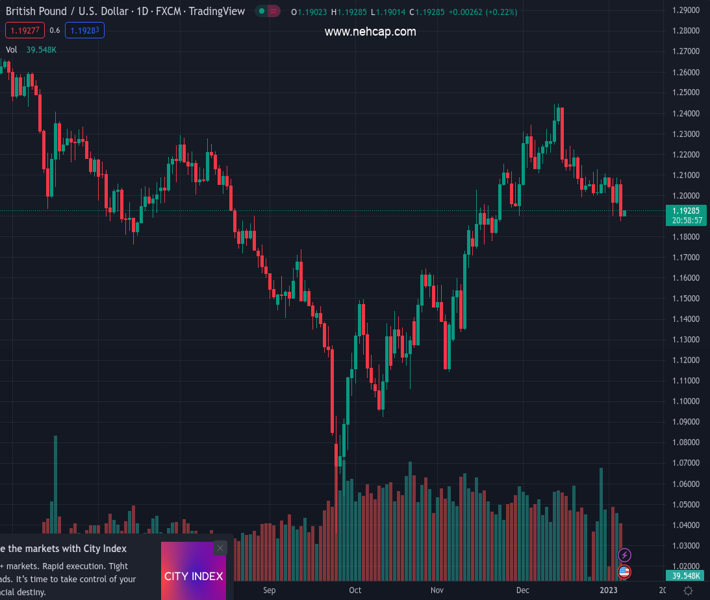Click the blue buy price 1.19287 button
710x600 pixels.
click(83, 31)
